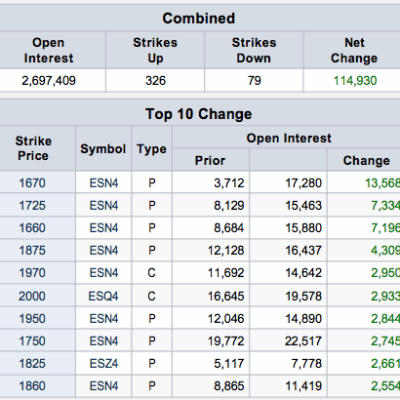Select prior value 8,129
The image size is (400, 400).
click(x=229, y=205)
